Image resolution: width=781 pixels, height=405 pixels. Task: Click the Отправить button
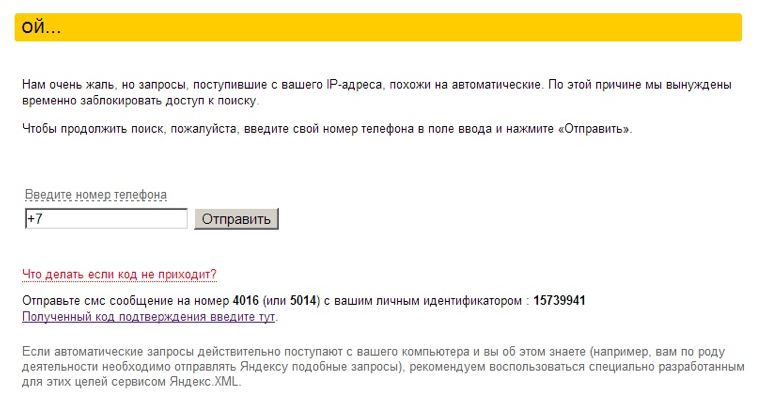pyautogui.click(x=236, y=219)
